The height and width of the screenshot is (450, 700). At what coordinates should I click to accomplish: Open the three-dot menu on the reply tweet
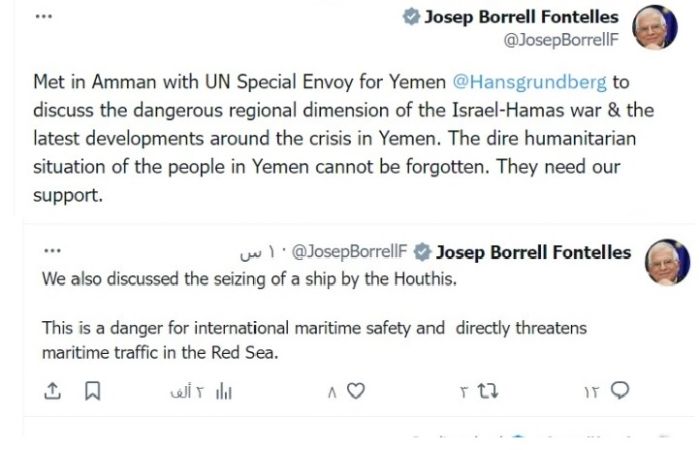click(52, 251)
